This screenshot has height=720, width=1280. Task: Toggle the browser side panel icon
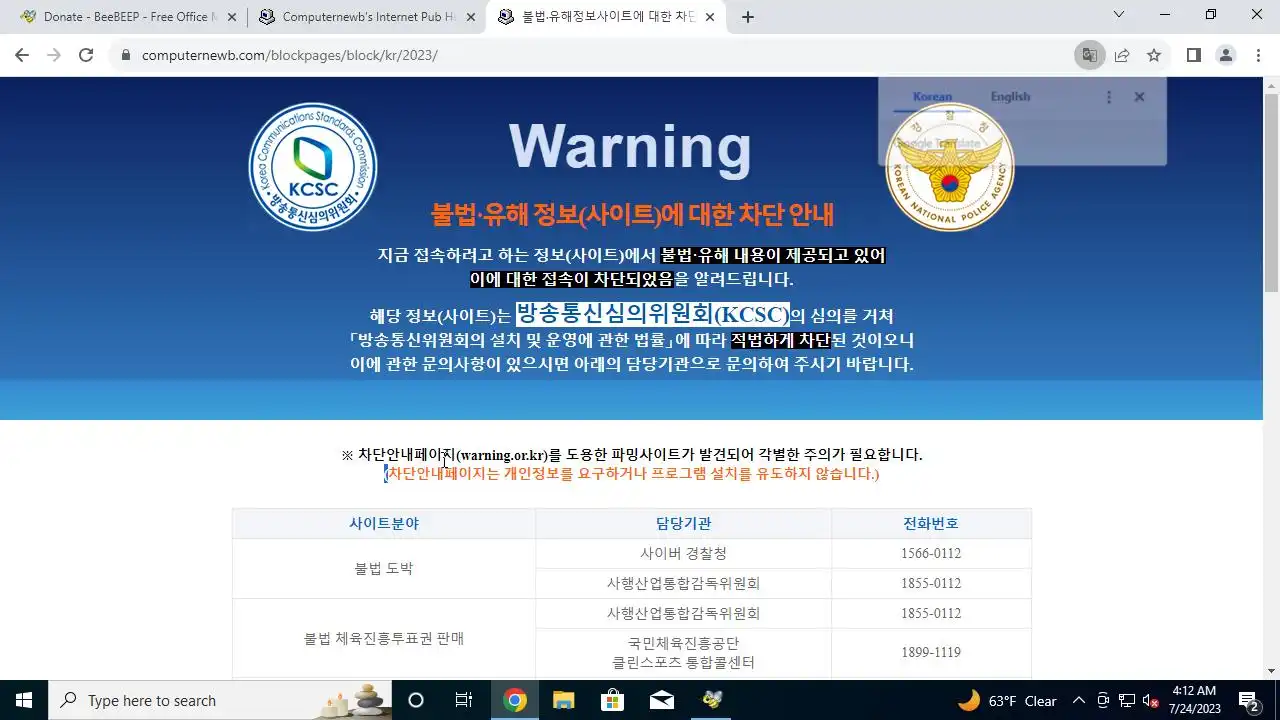1193,55
